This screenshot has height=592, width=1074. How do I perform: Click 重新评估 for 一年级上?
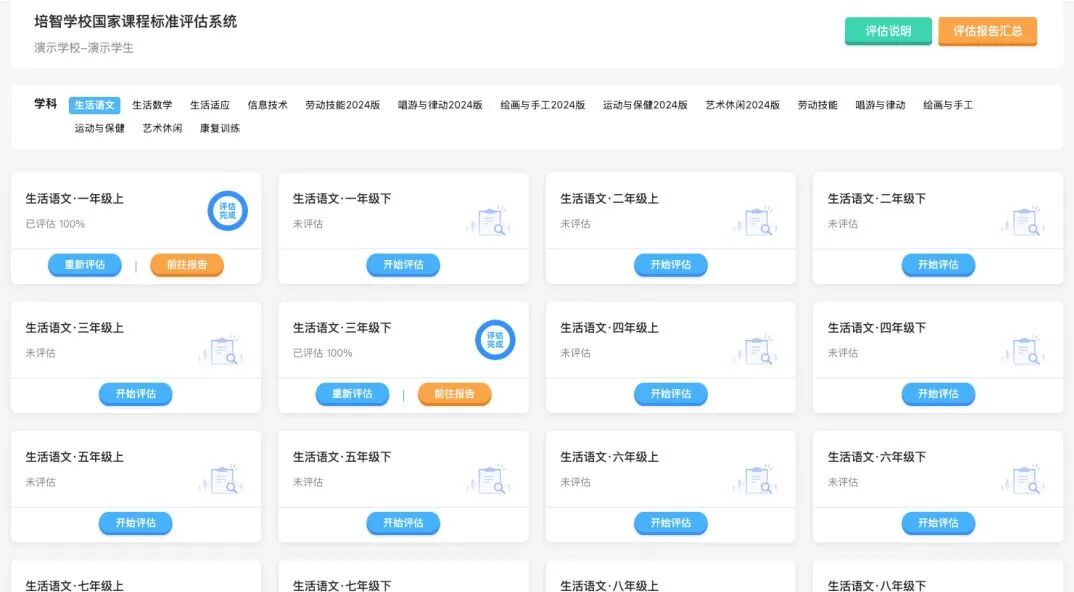[x=85, y=264]
